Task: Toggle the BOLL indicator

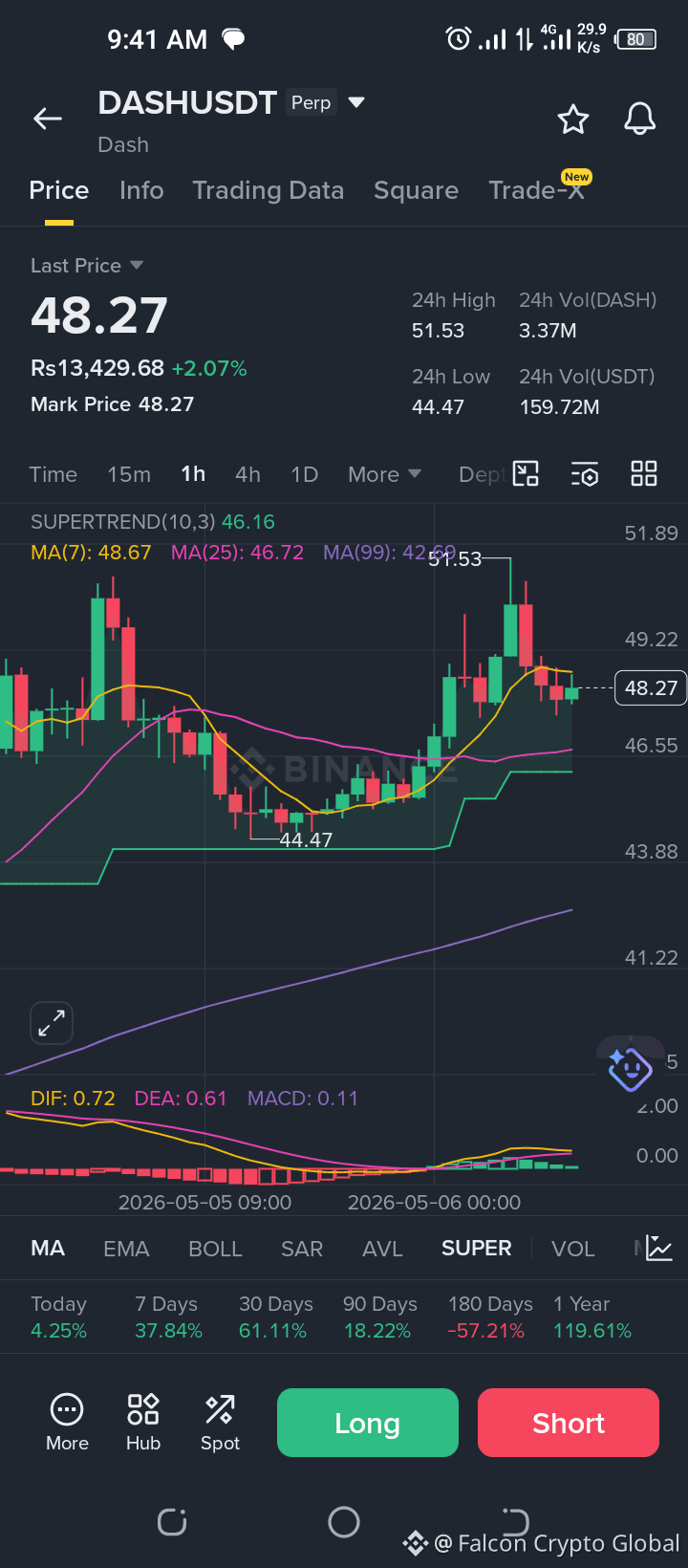Action: 215,1249
